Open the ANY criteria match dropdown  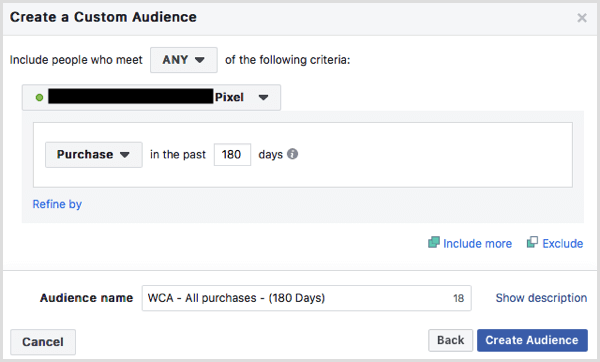point(184,60)
